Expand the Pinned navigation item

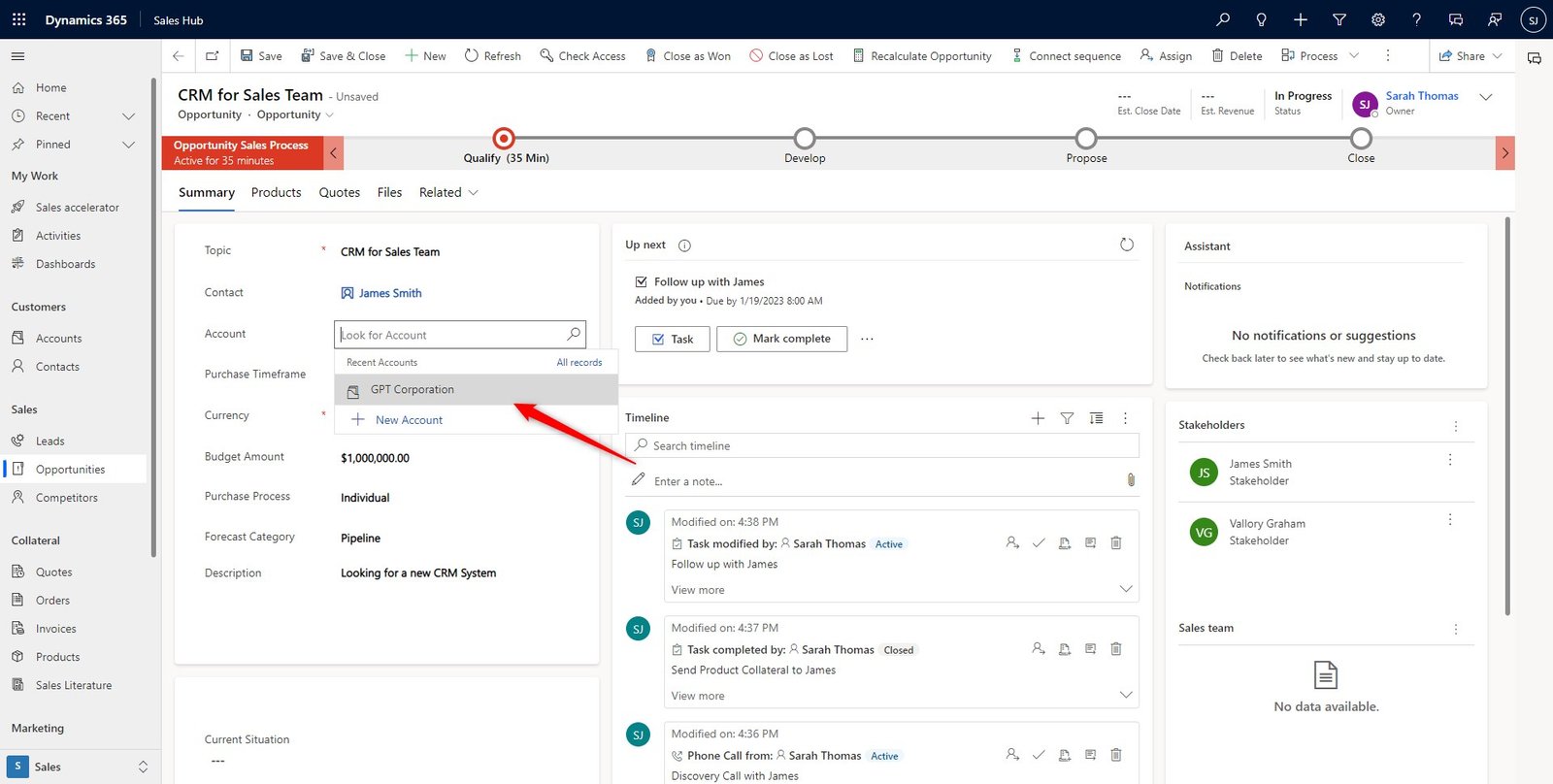[x=128, y=145]
